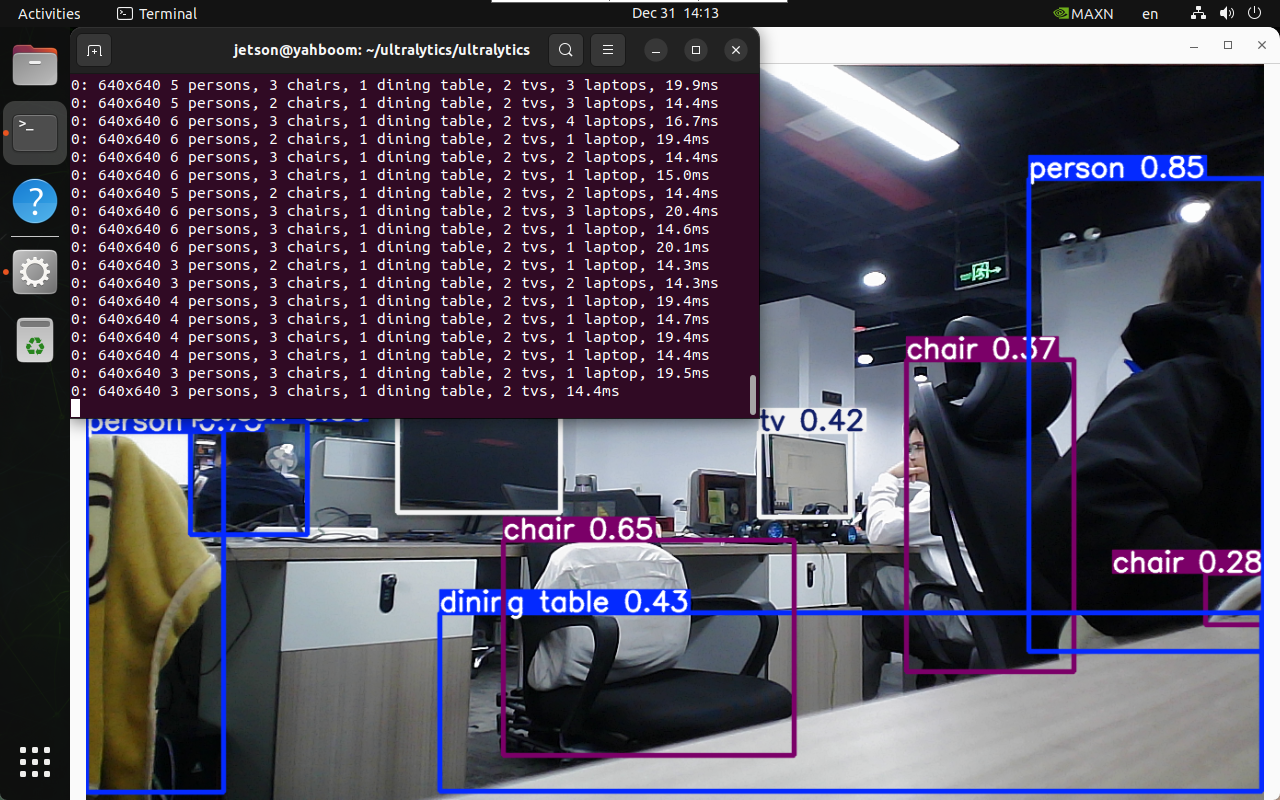The width and height of the screenshot is (1280, 800).
Task: Open a new tab in the terminal
Action: 94,50
